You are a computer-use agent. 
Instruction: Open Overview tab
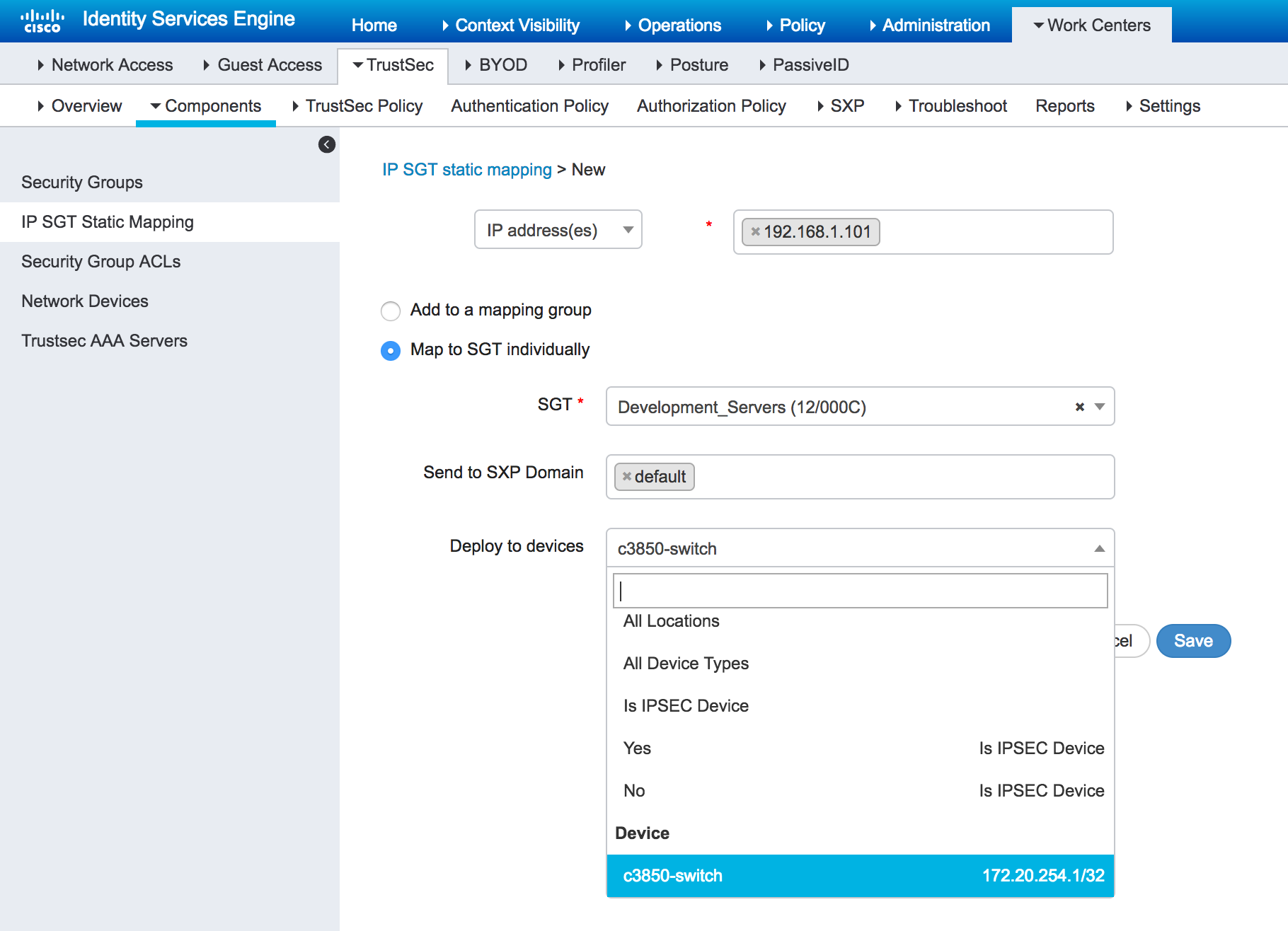[x=79, y=106]
